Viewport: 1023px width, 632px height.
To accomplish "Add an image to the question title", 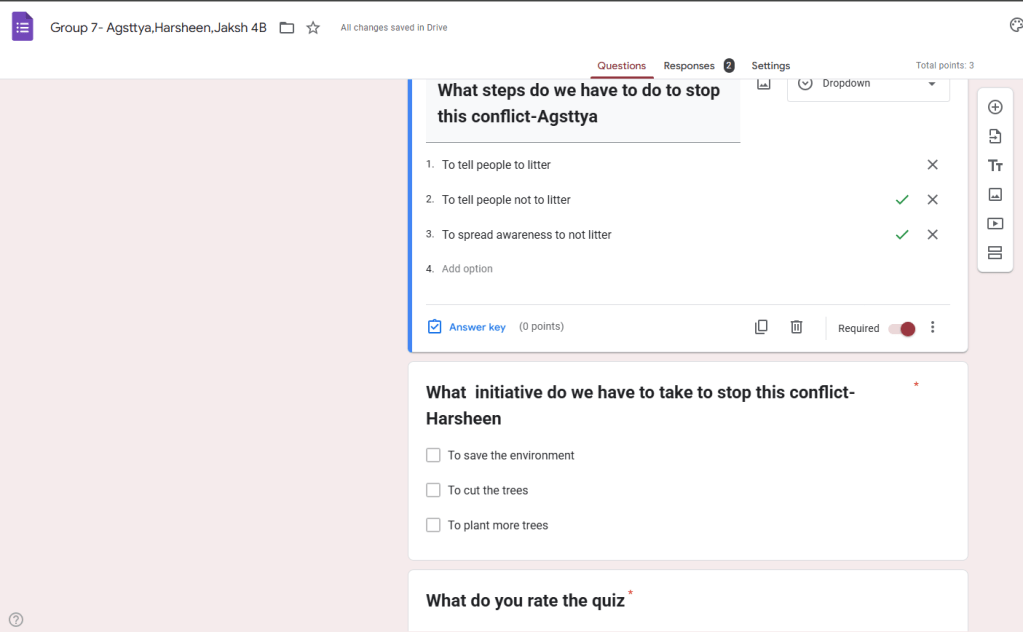I will (763, 84).
